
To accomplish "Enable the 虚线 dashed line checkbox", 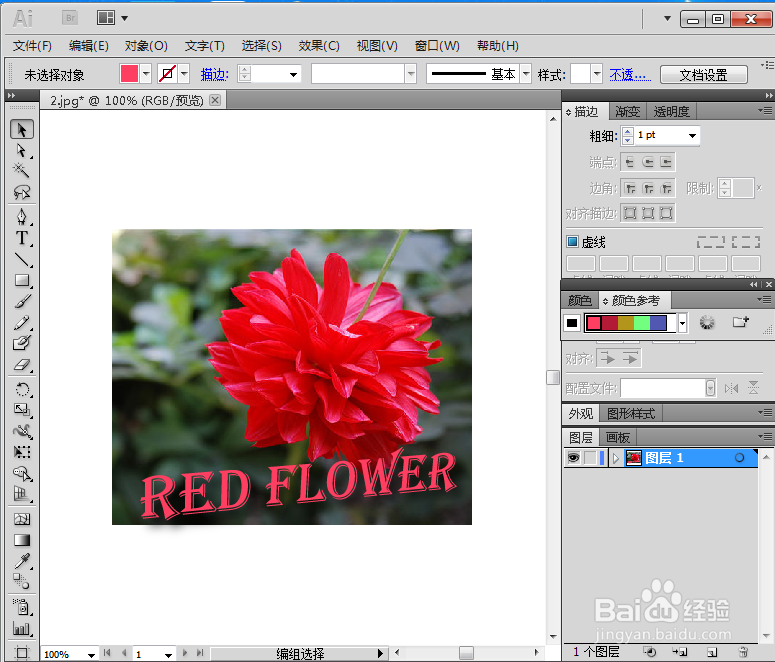I will (572, 242).
